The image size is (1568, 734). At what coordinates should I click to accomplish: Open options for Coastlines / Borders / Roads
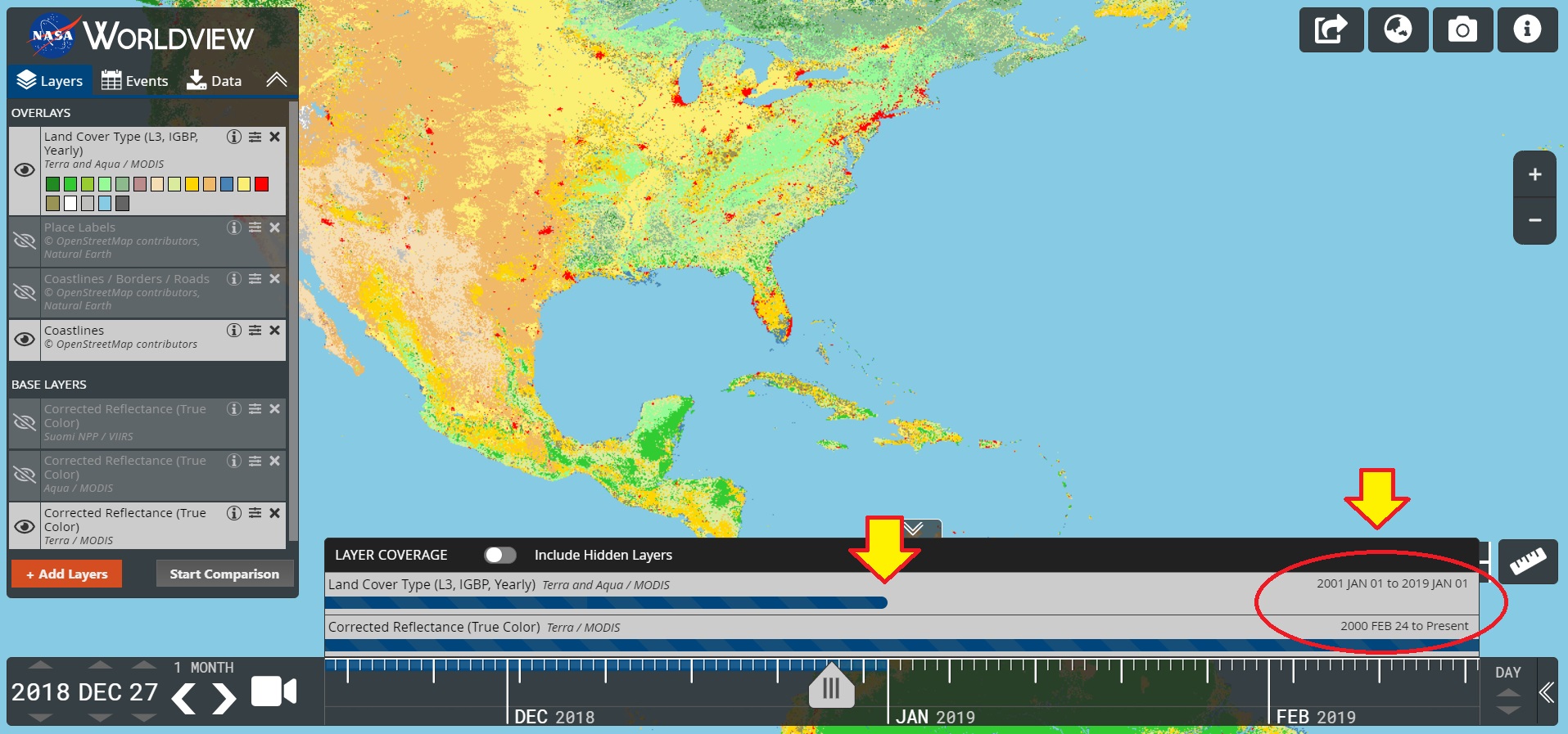pyautogui.click(x=255, y=279)
